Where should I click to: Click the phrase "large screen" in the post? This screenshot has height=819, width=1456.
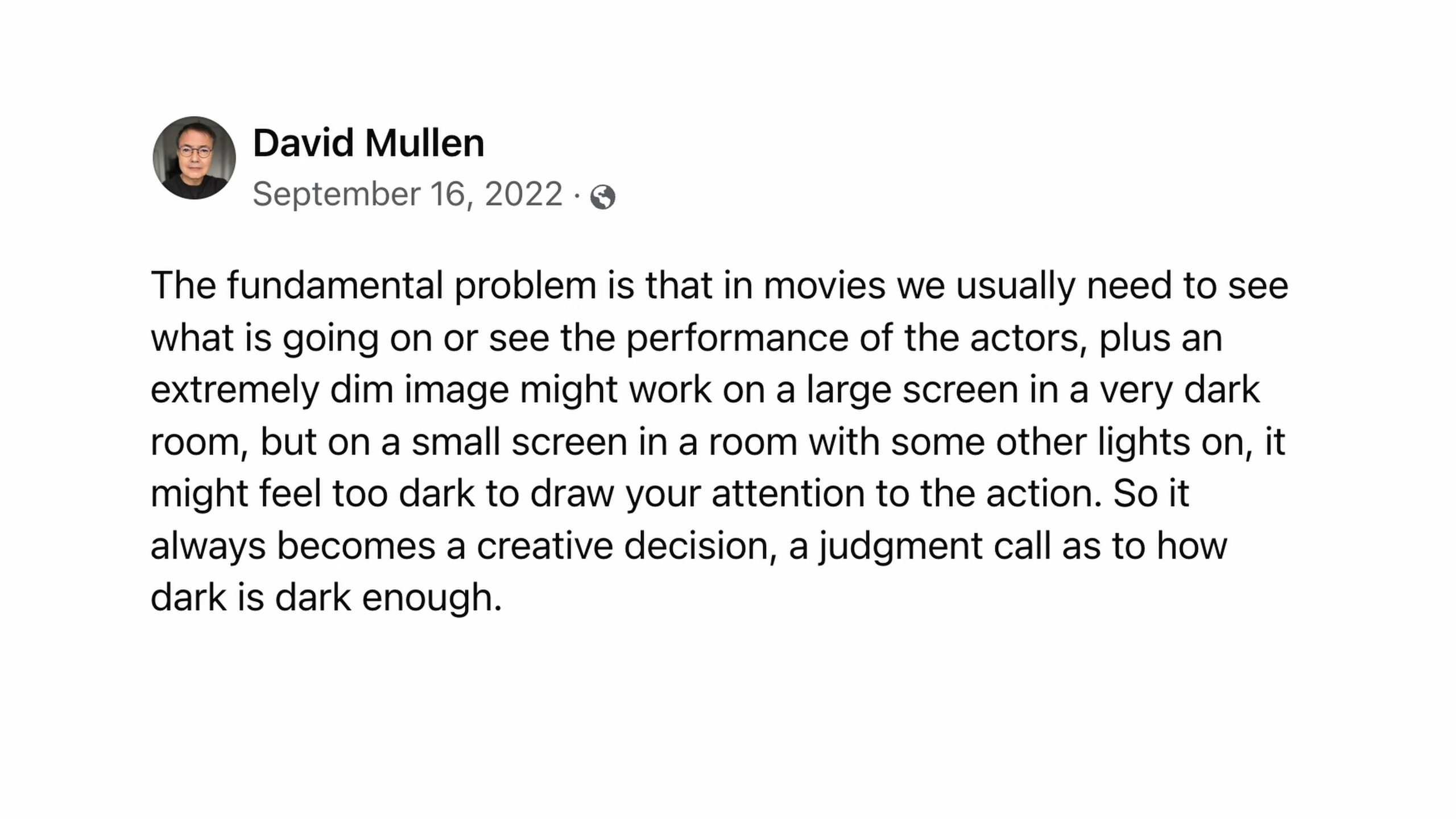pos(912,390)
